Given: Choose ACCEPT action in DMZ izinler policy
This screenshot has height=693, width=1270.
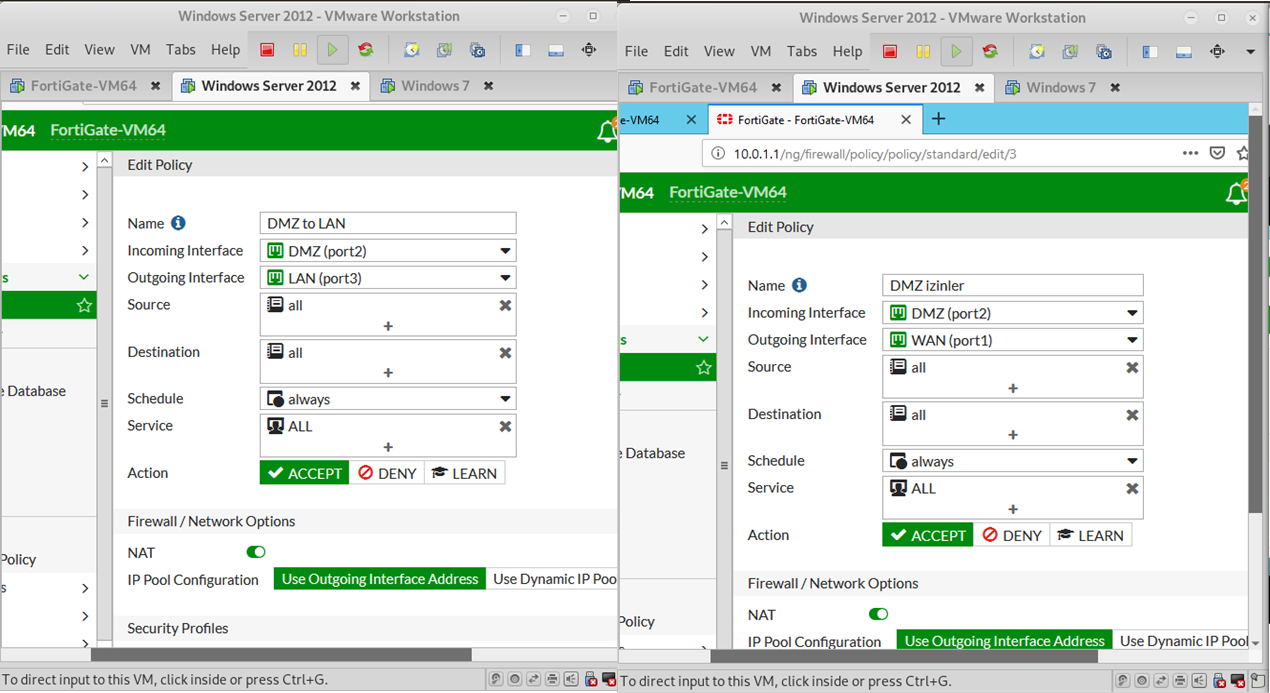Looking at the screenshot, I should pyautogui.click(x=928, y=535).
